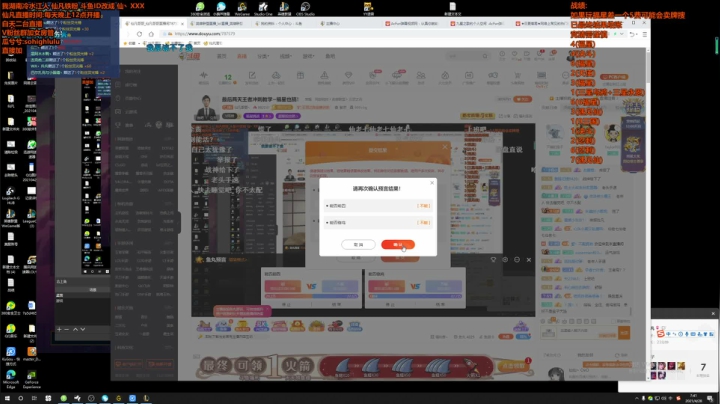Open the 首页 tab in Douyu navigation
The width and height of the screenshot is (720, 404).
tap(221, 56)
